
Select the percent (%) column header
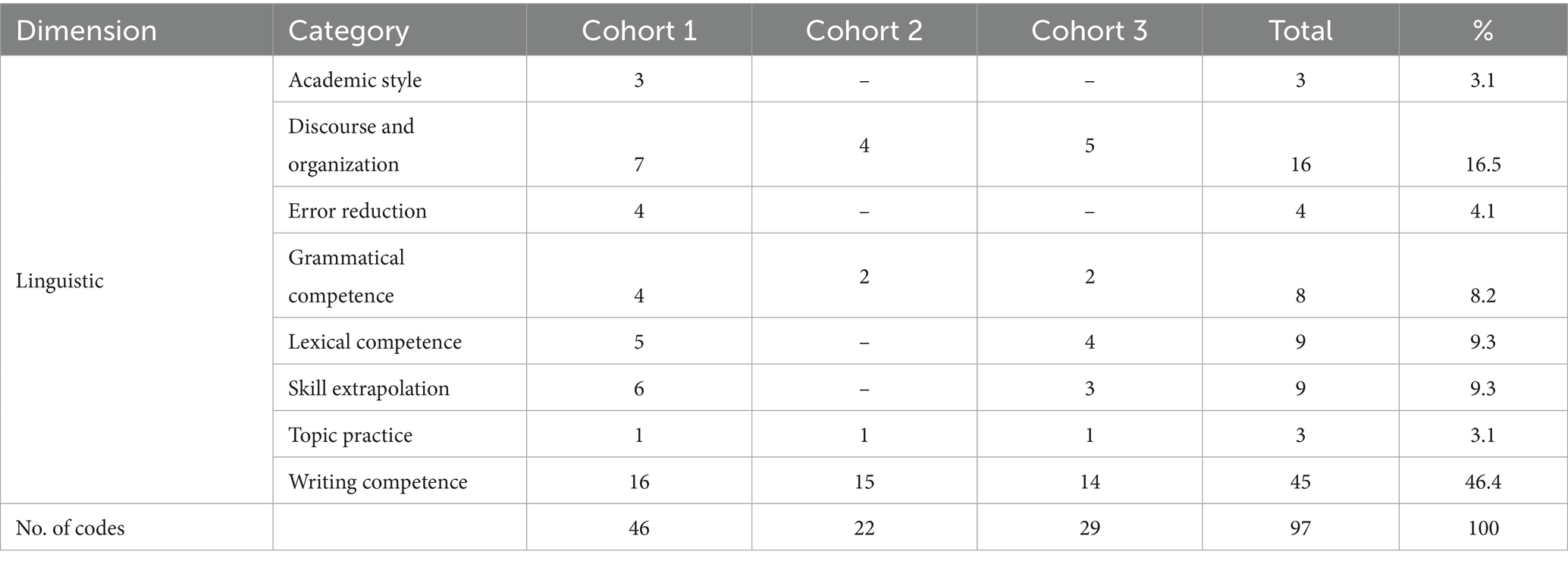coord(1482,31)
